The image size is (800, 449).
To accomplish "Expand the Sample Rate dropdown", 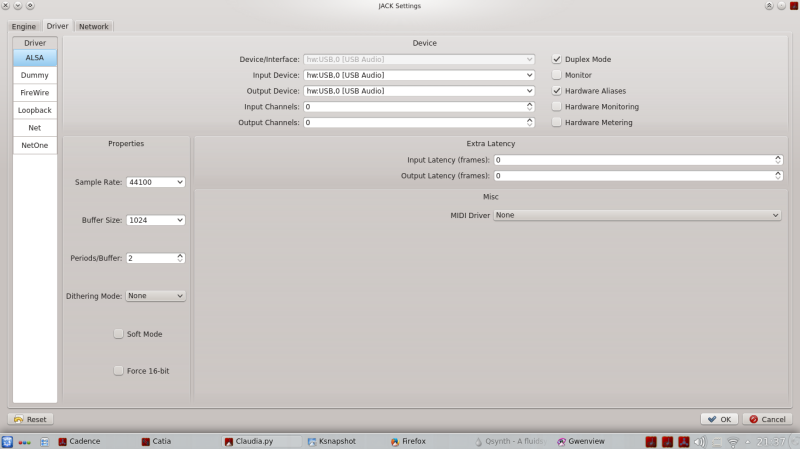I will [x=156, y=182].
